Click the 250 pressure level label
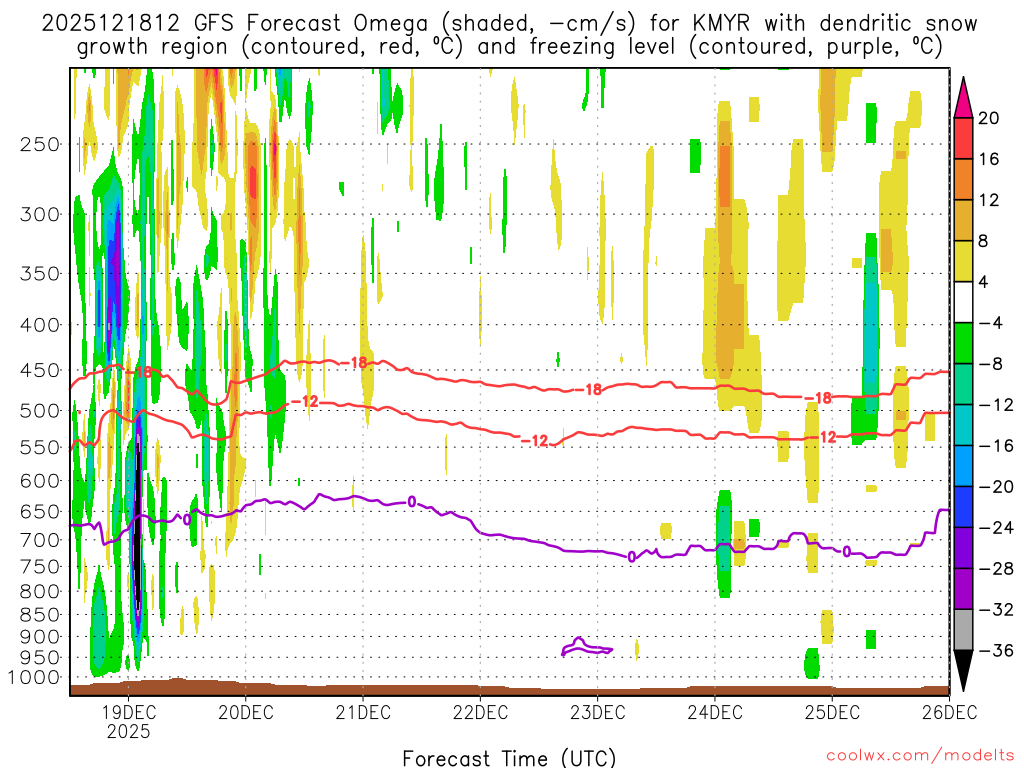This screenshot has height=768, width=1024. pyautogui.click(x=40, y=144)
